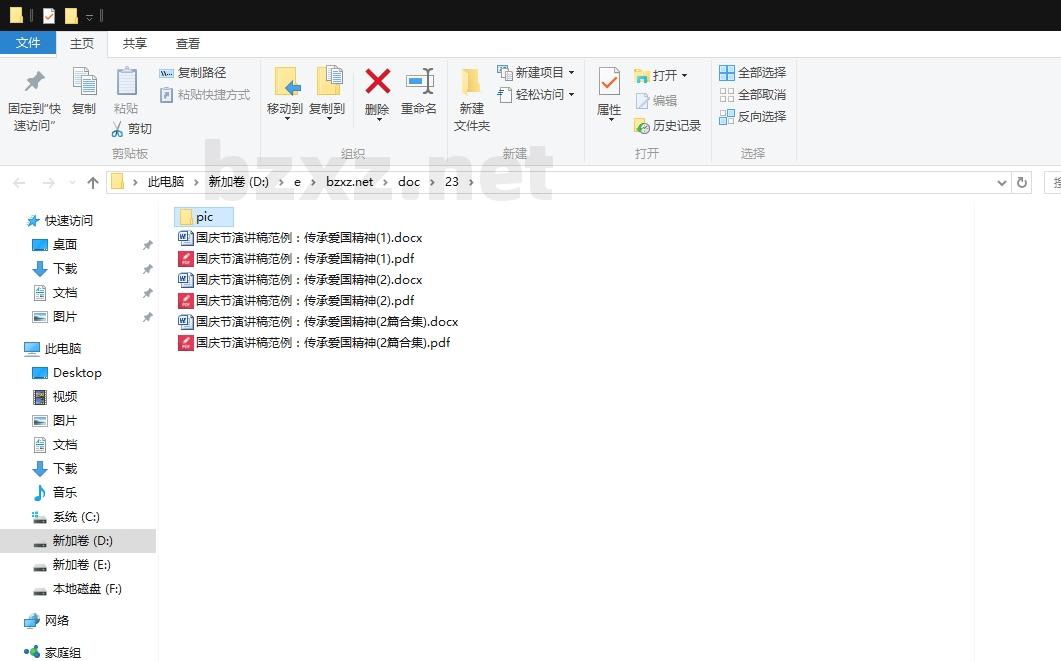This screenshot has width=1061, height=661.
Task: Click bzxz.net in address breadcrumb
Action: (x=349, y=182)
